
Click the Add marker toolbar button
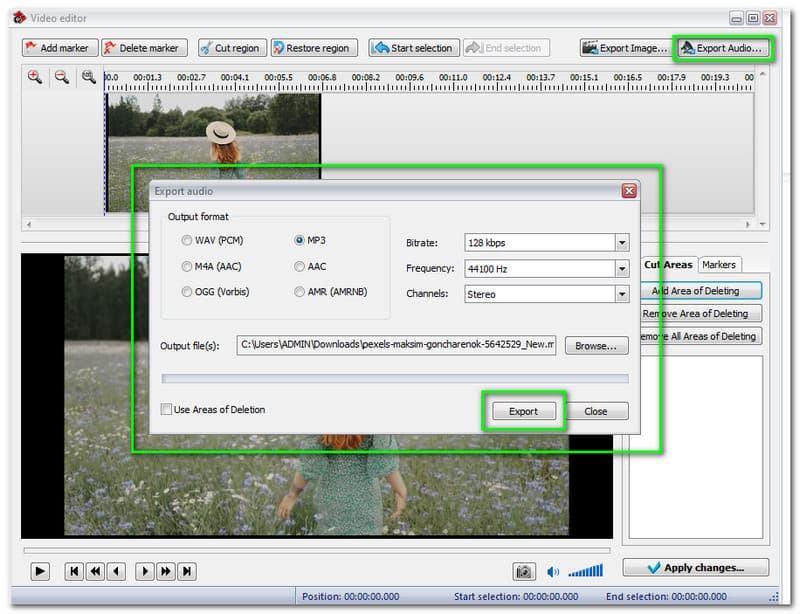pyautogui.click(x=60, y=48)
